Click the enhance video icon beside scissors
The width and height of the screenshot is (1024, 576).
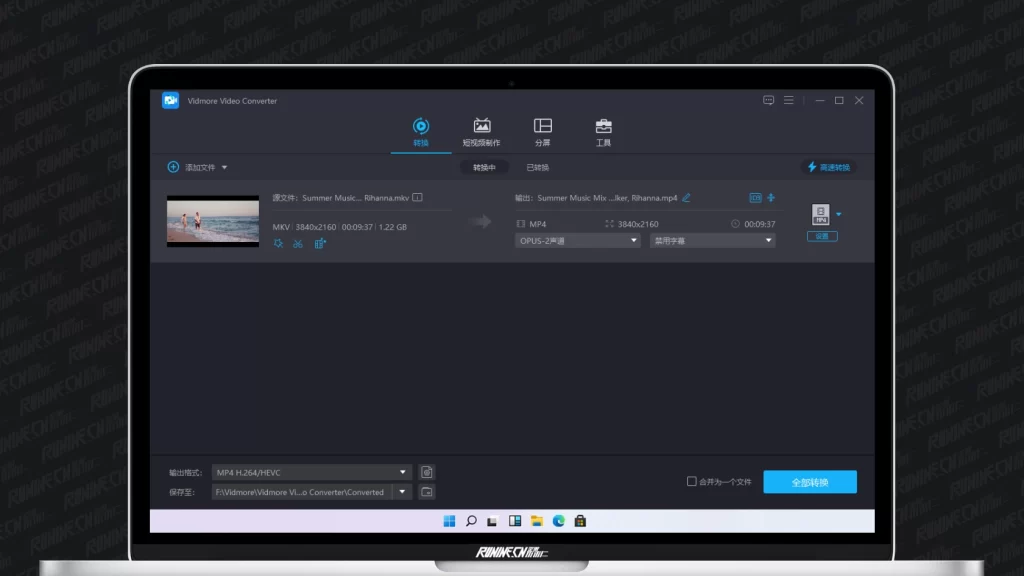[x=320, y=244]
